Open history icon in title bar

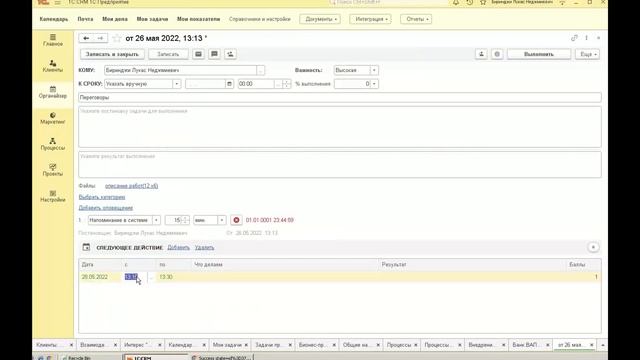(470, 2)
